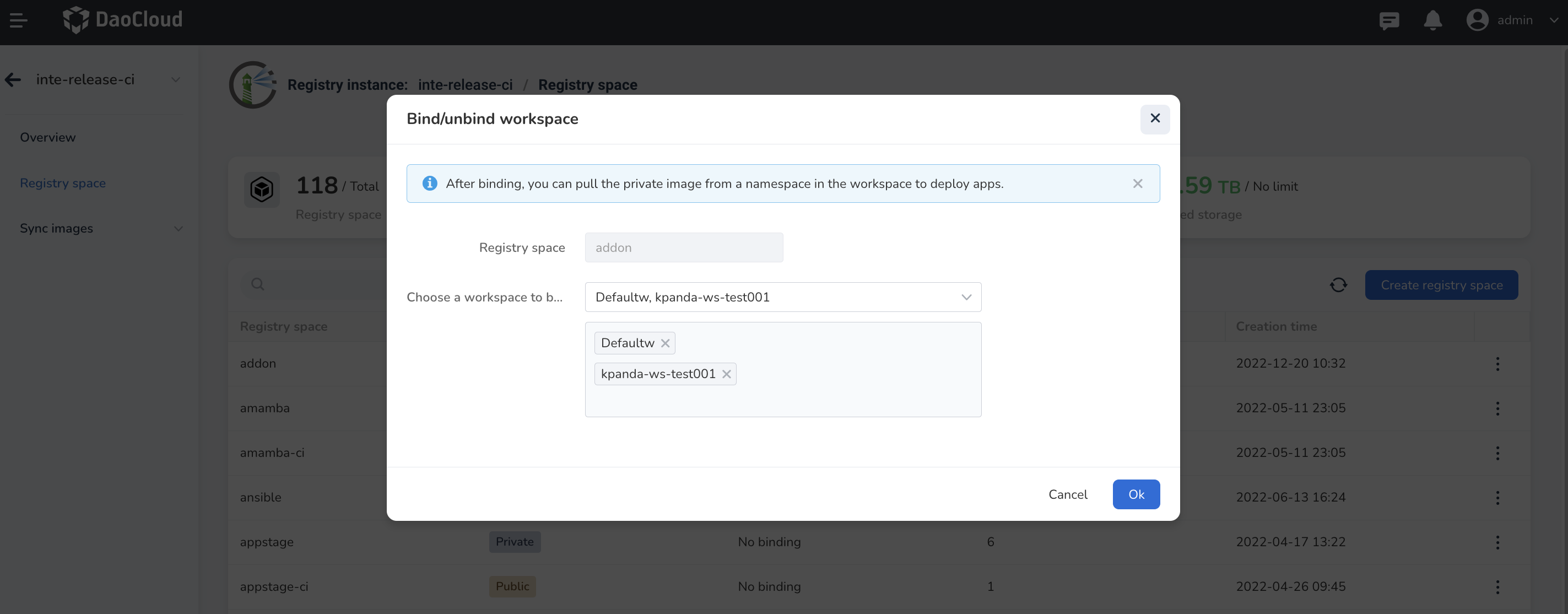This screenshot has height=614, width=1568.
Task: Click the 2022-04-26 09:45 creation time
Action: (x=1290, y=586)
